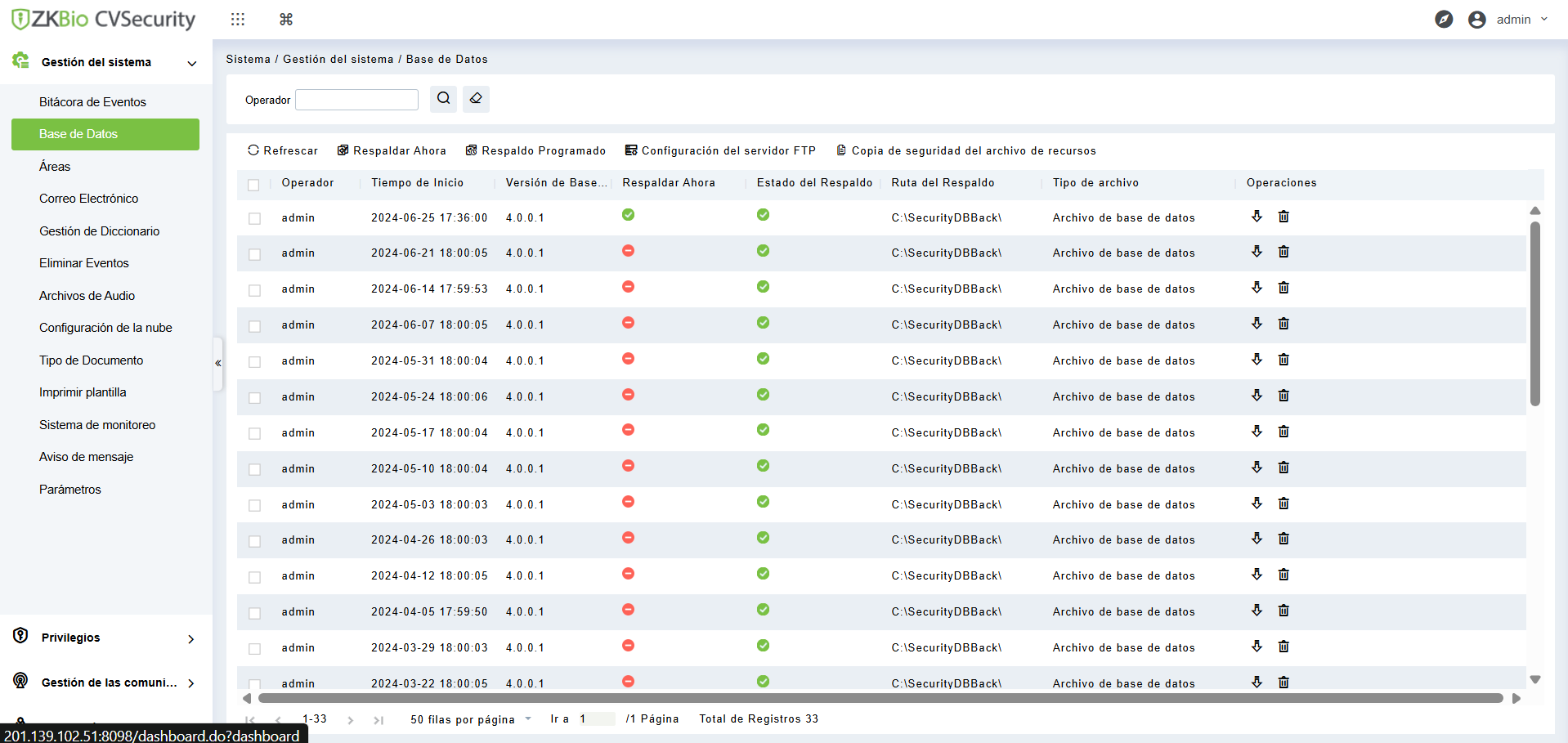The image size is (1568, 743).
Task: Expand the Privilegios section
Action: coord(190,638)
